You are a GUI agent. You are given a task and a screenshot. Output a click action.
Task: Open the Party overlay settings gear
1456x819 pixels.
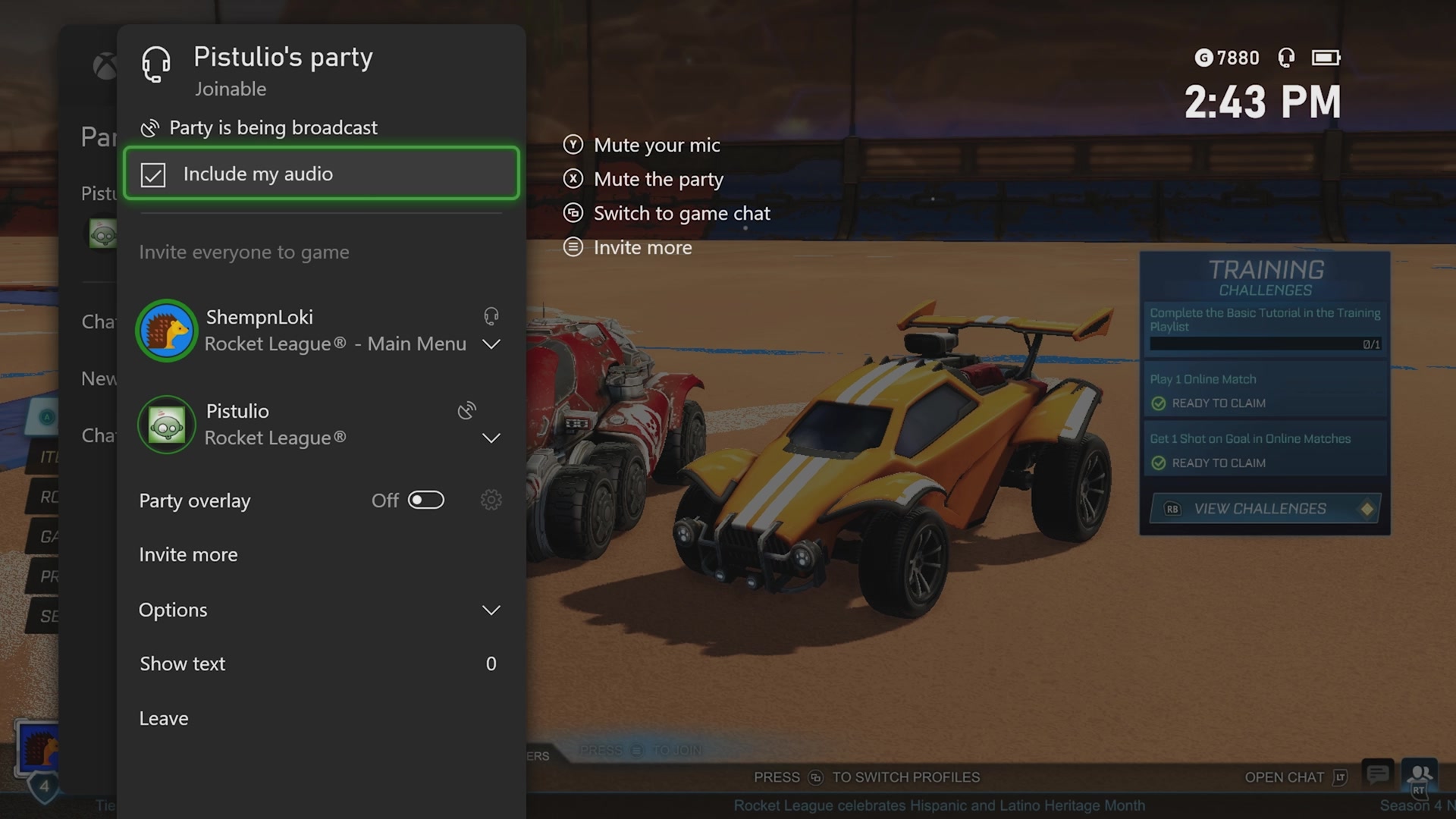click(x=491, y=500)
